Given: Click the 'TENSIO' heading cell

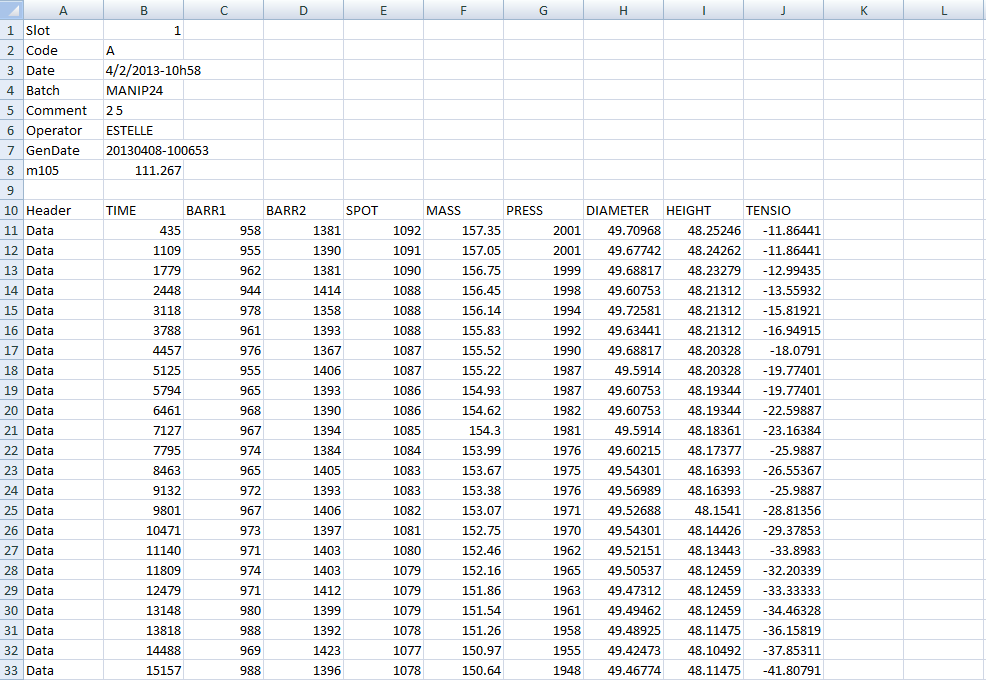Looking at the screenshot, I should tap(784, 210).
